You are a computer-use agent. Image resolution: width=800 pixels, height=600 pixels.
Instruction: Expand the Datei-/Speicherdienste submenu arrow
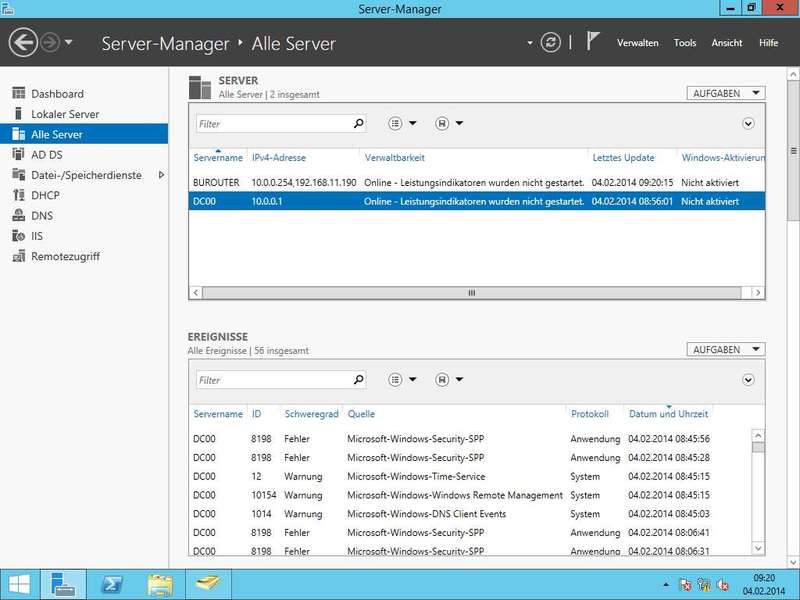tap(161, 175)
